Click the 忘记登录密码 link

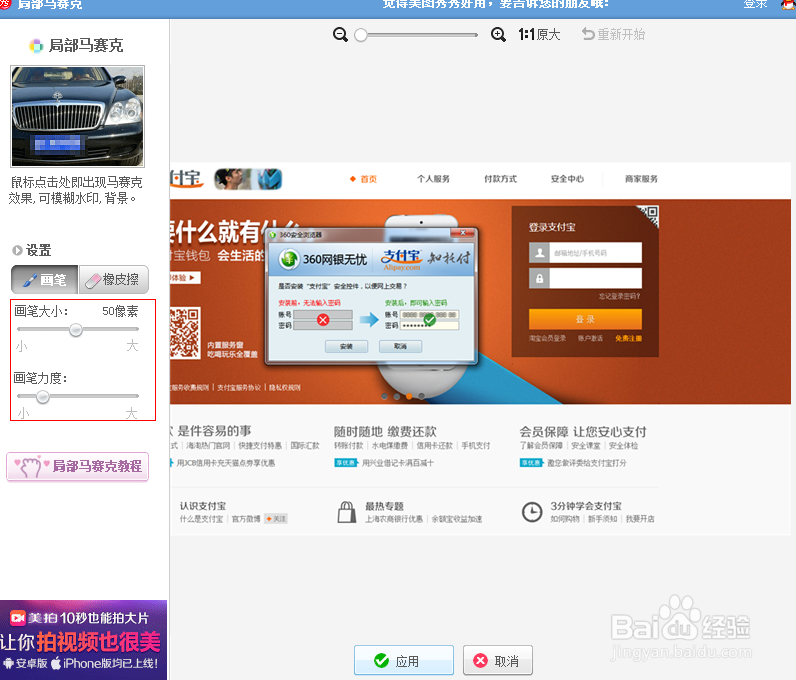click(619, 296)
